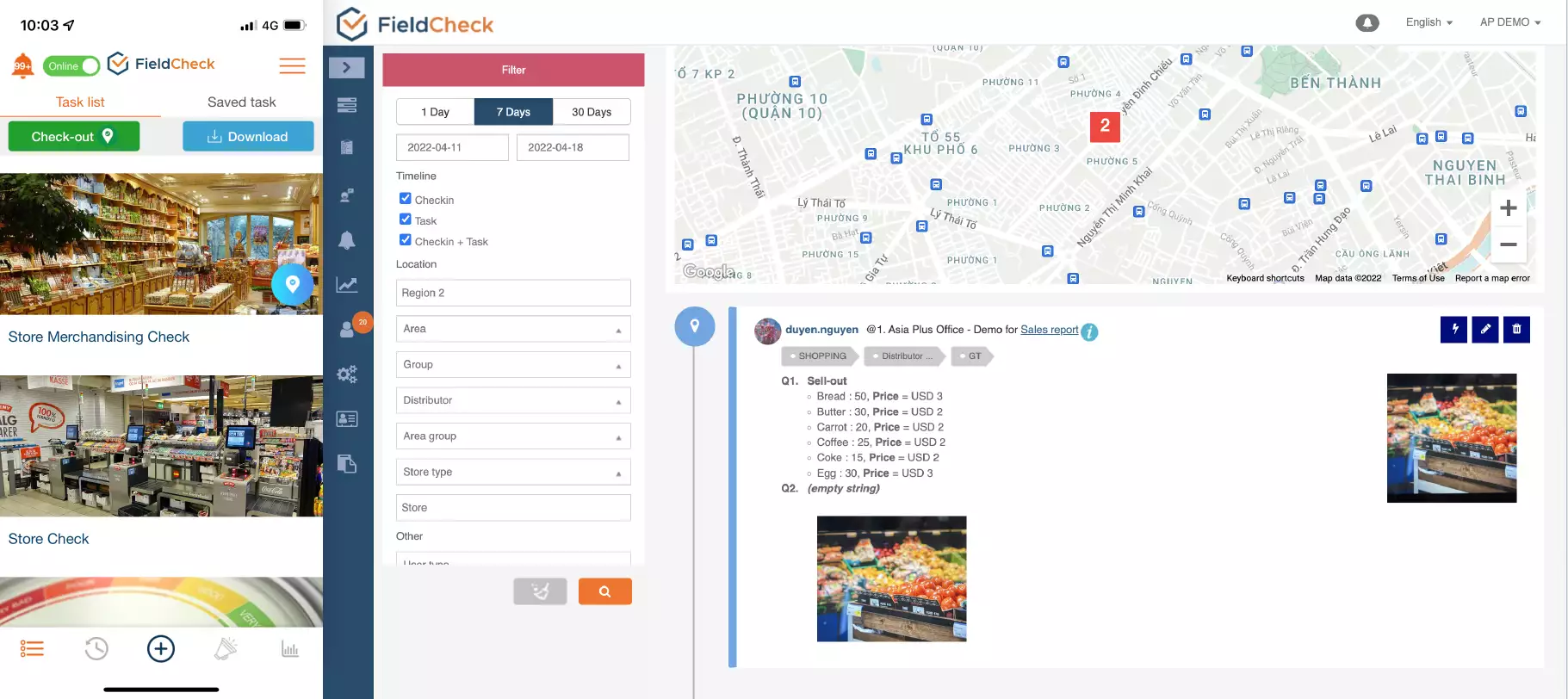This screenshot has width=1568, height=699.
Task: Tap the blue Download button
Action: pos(248,136)
